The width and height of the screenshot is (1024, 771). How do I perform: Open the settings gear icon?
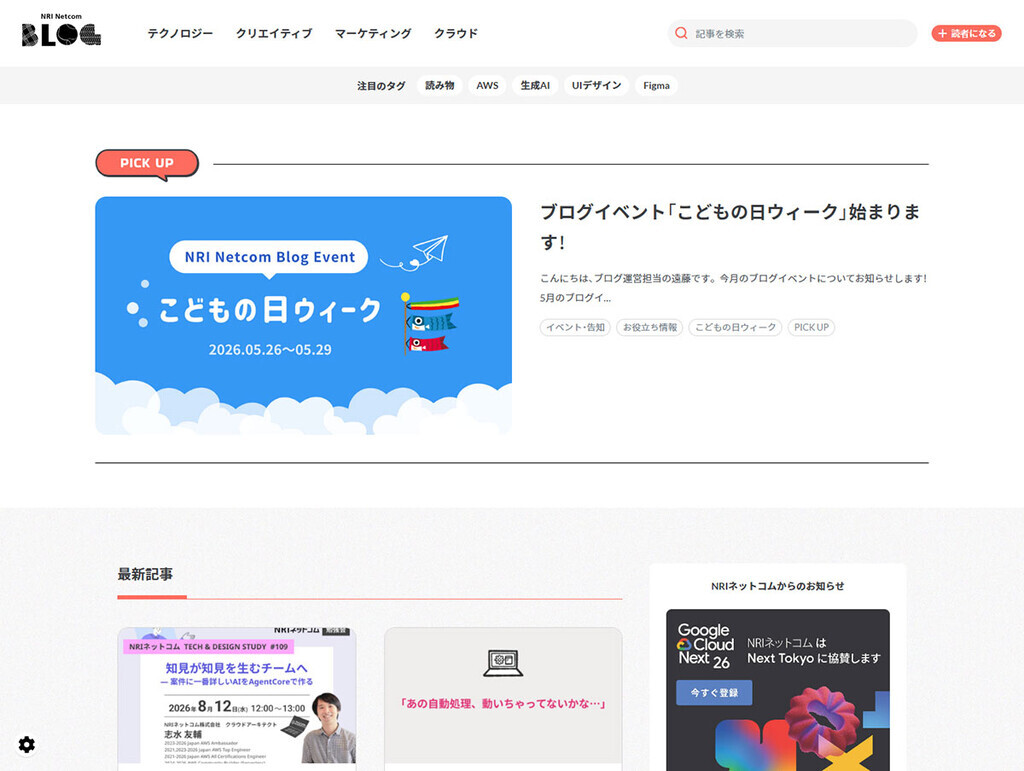(27, 744)
